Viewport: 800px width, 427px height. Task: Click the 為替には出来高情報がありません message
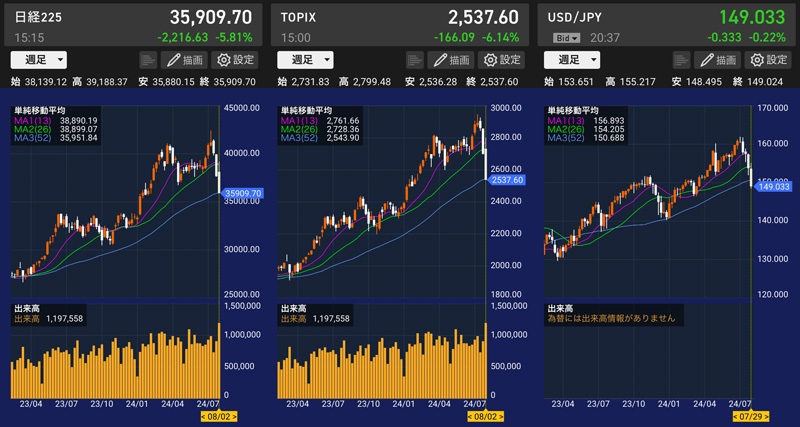611,318
